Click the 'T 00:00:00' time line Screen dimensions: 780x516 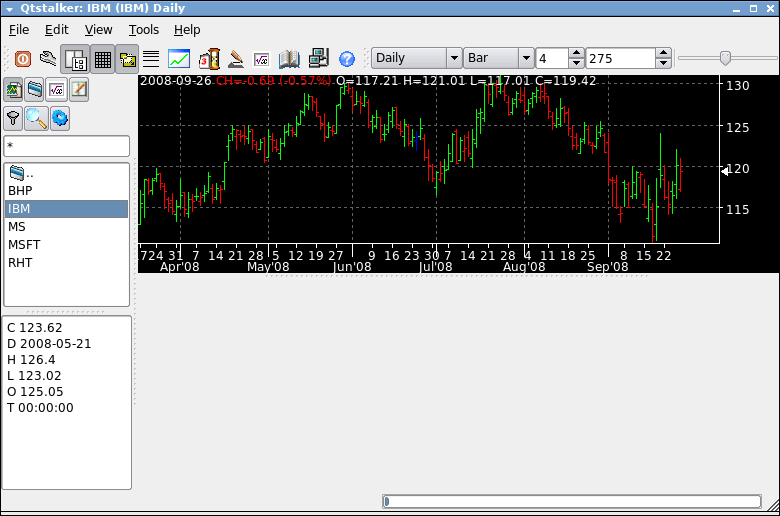coord(40,408)
